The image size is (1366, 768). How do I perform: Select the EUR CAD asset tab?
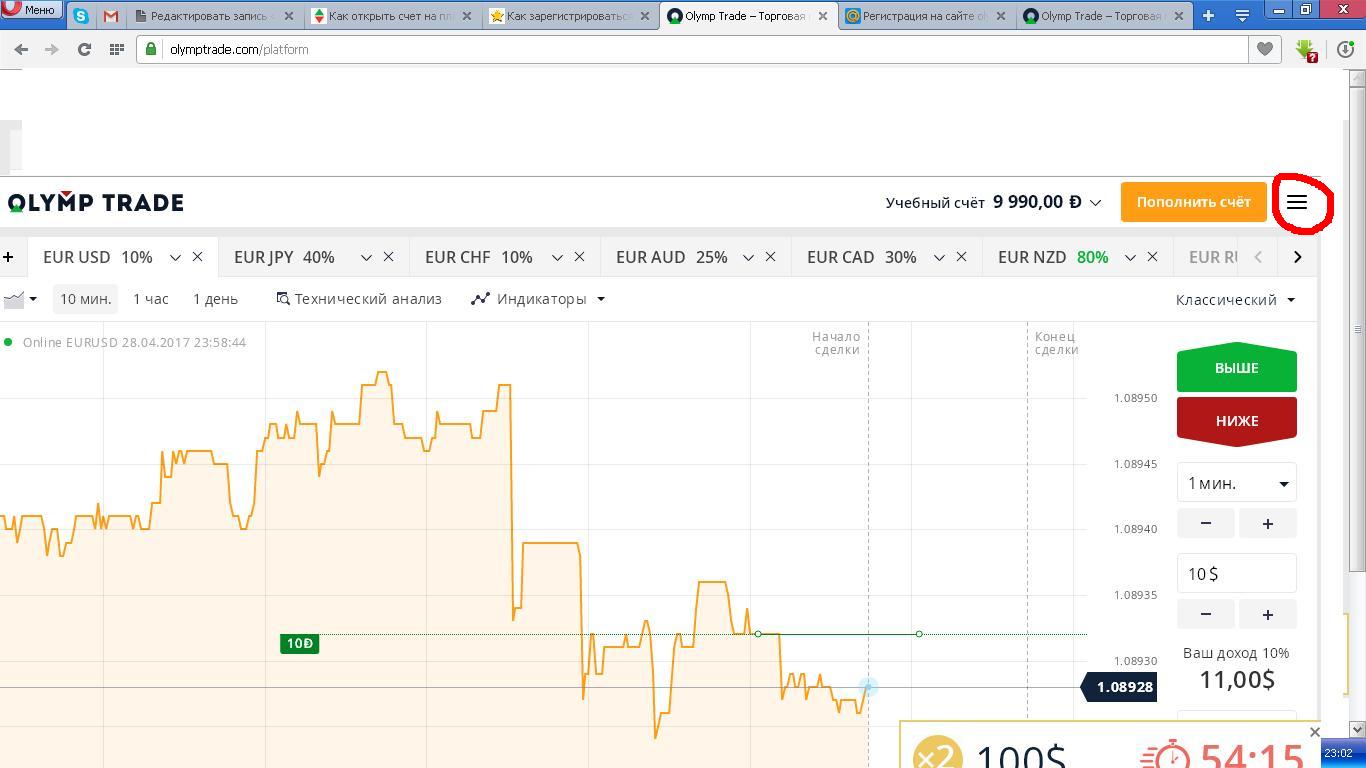(861, 257)
